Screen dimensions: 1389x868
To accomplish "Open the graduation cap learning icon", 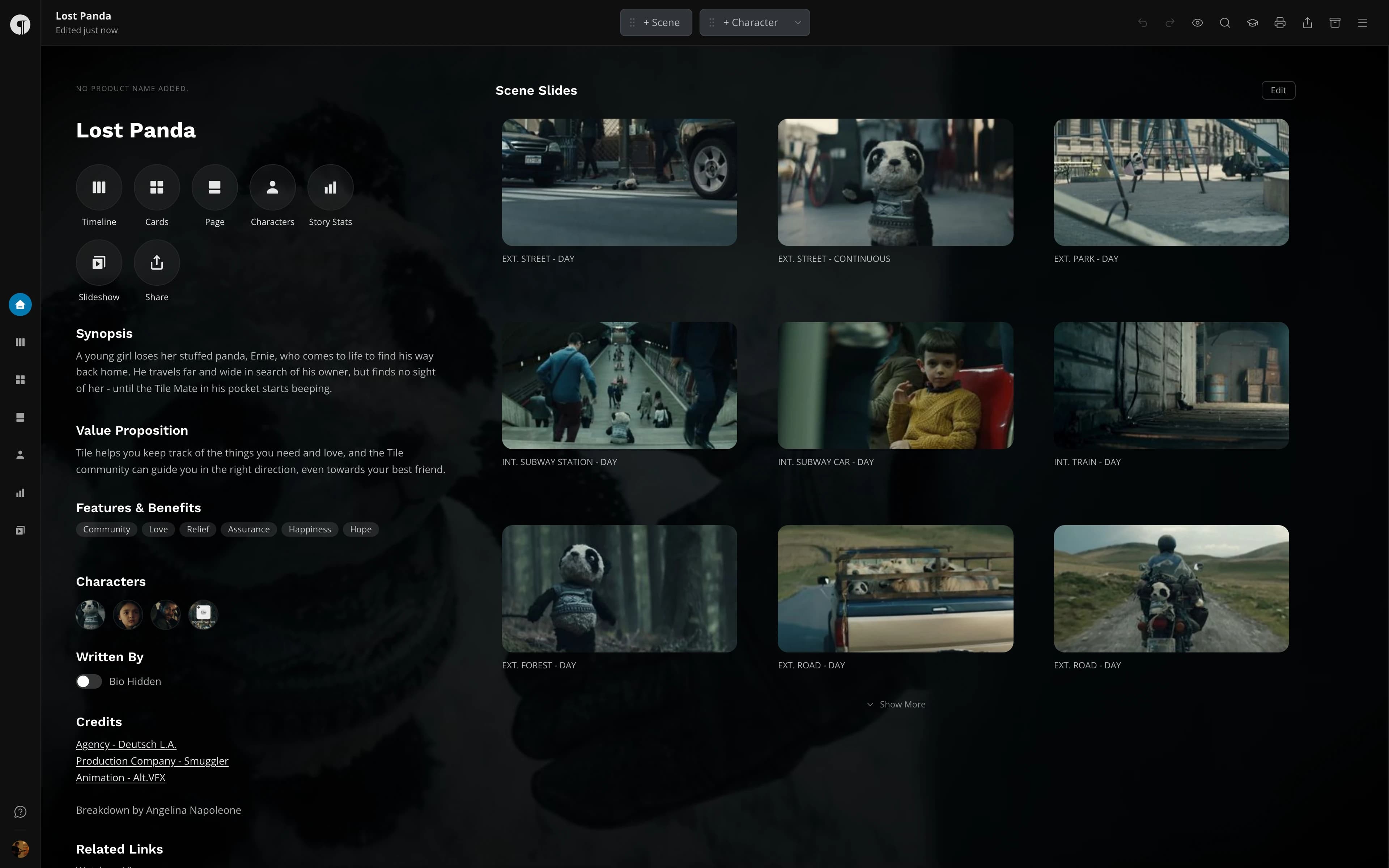I will (1252, 23).
